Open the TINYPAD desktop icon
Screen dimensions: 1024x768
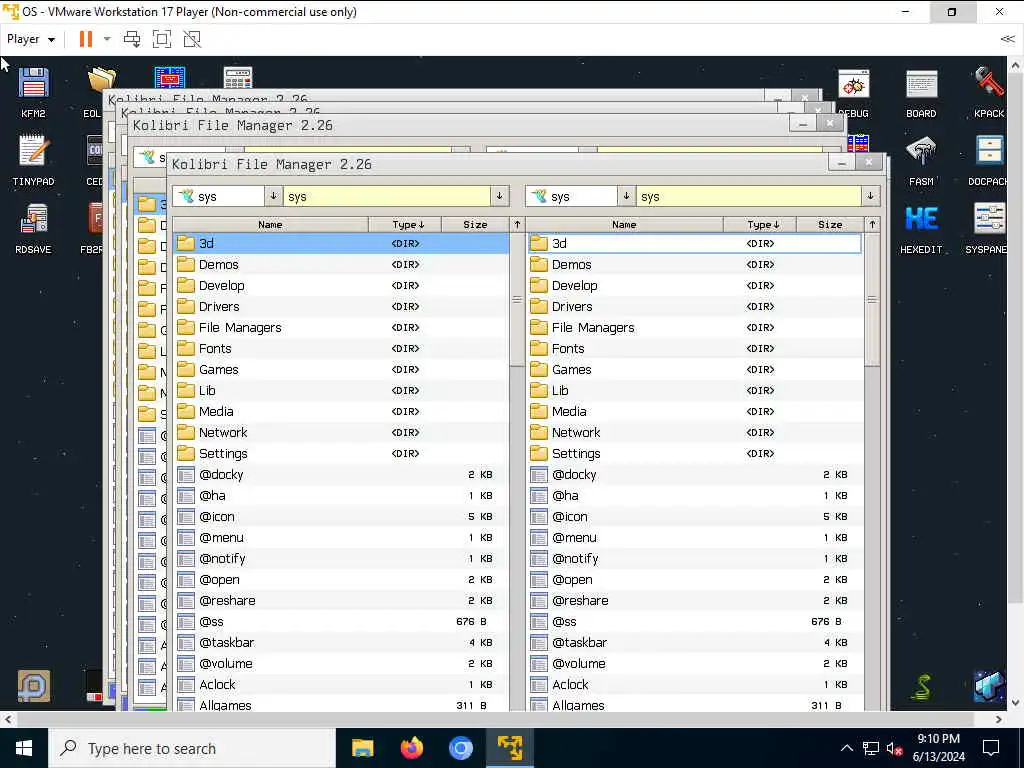(33, 160)
